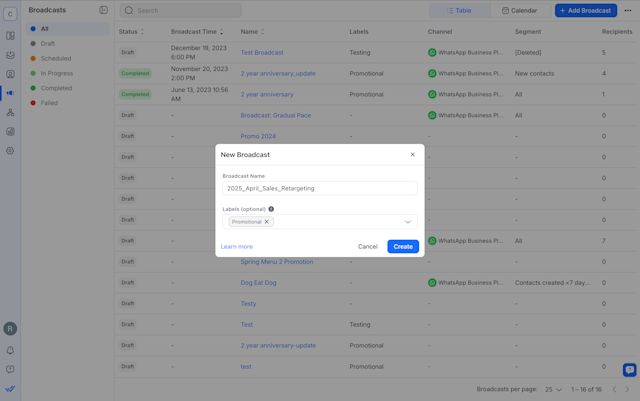The image size is (640, 401).
Task: Click WhatsApp icon in Test Broadcast row
Action: point(432,52)
